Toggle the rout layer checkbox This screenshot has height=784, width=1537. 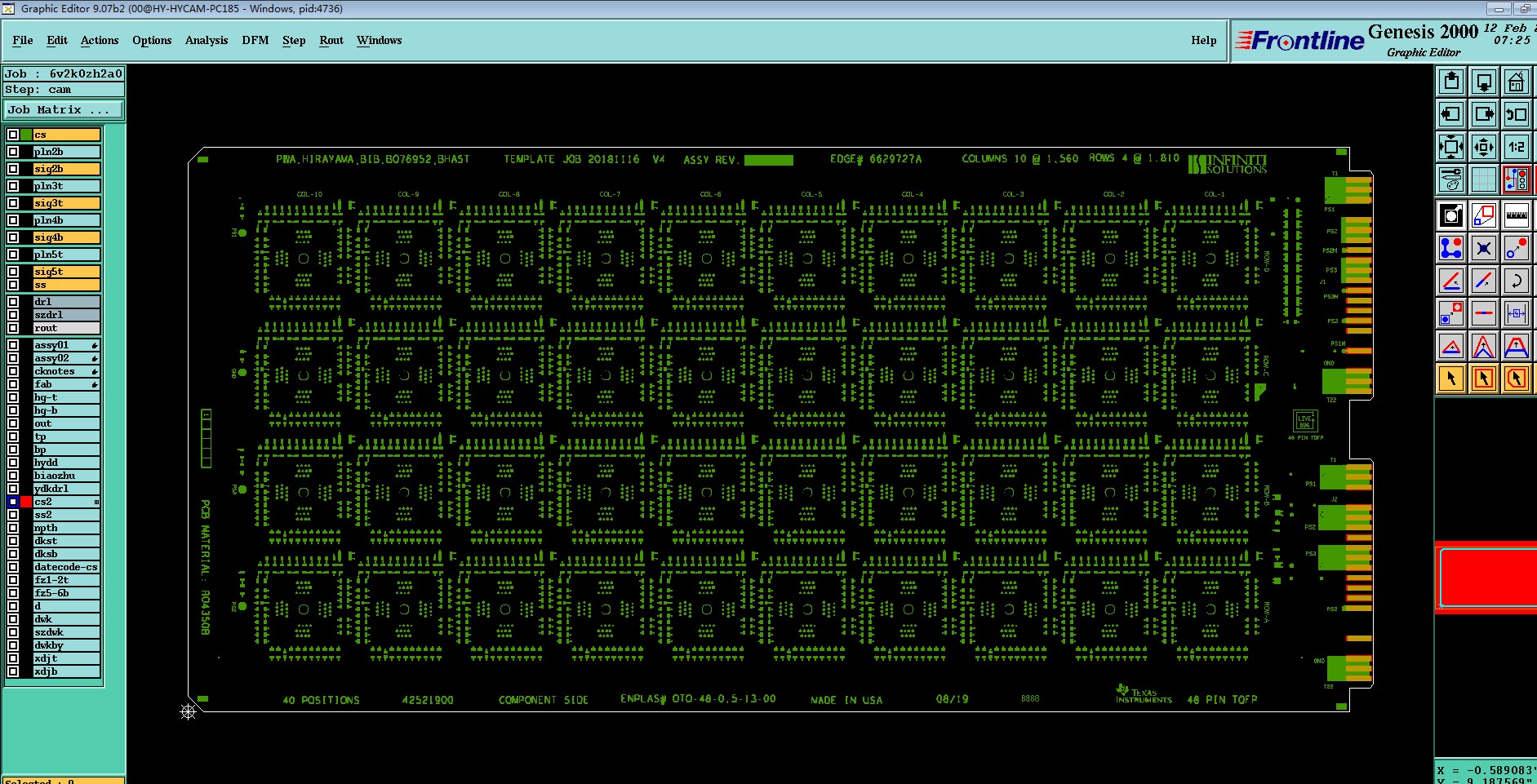tap(13, 328)
